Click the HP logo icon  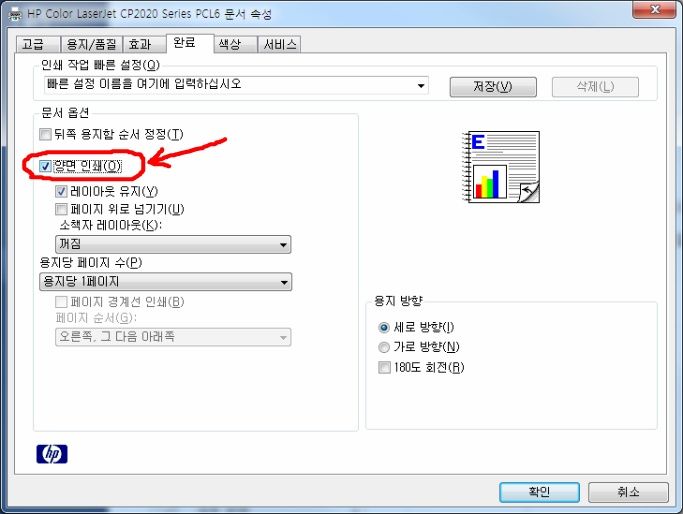click(x=52, y=454)
